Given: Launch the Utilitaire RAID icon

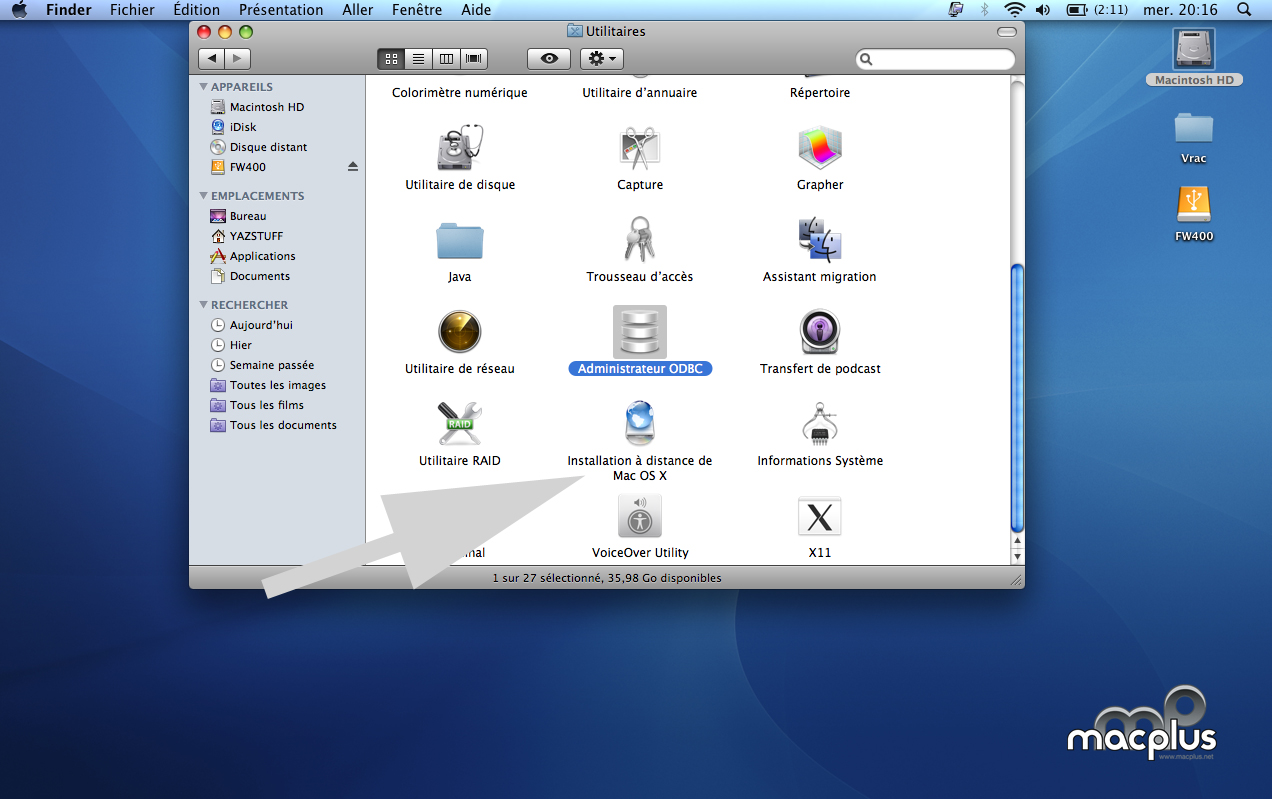Looking at the screenshot, I should click(460, 424).
